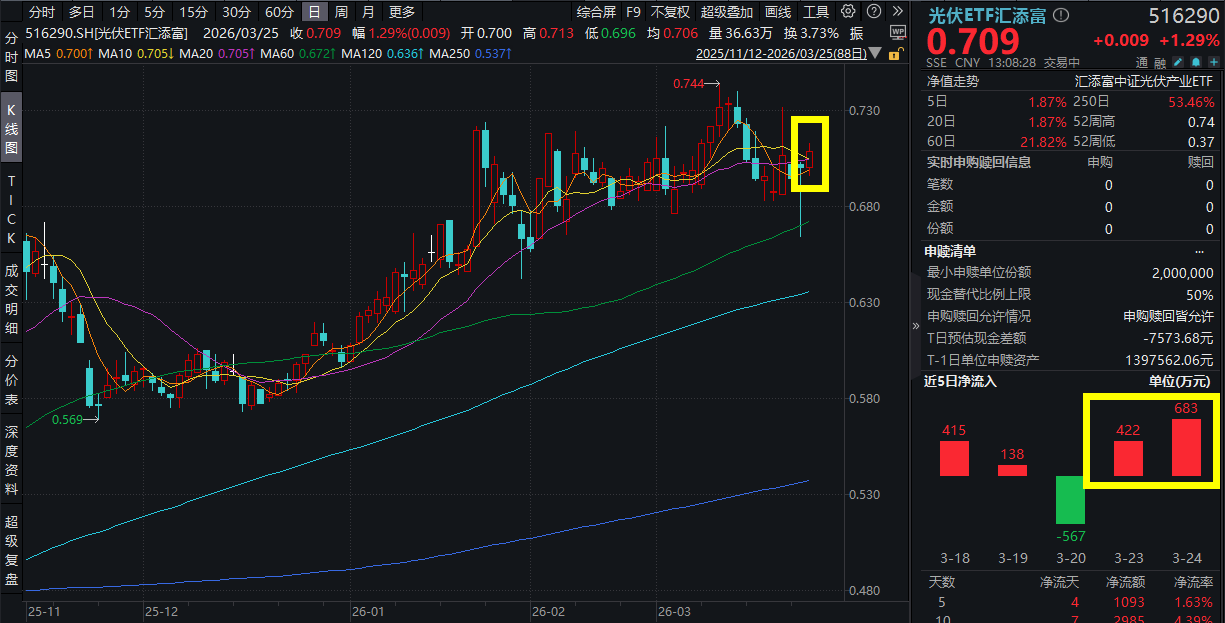This screenshot has width=1225, height=623.
Task: Click the 3-24 red inflow bar
Action: tap(1186, 447)
